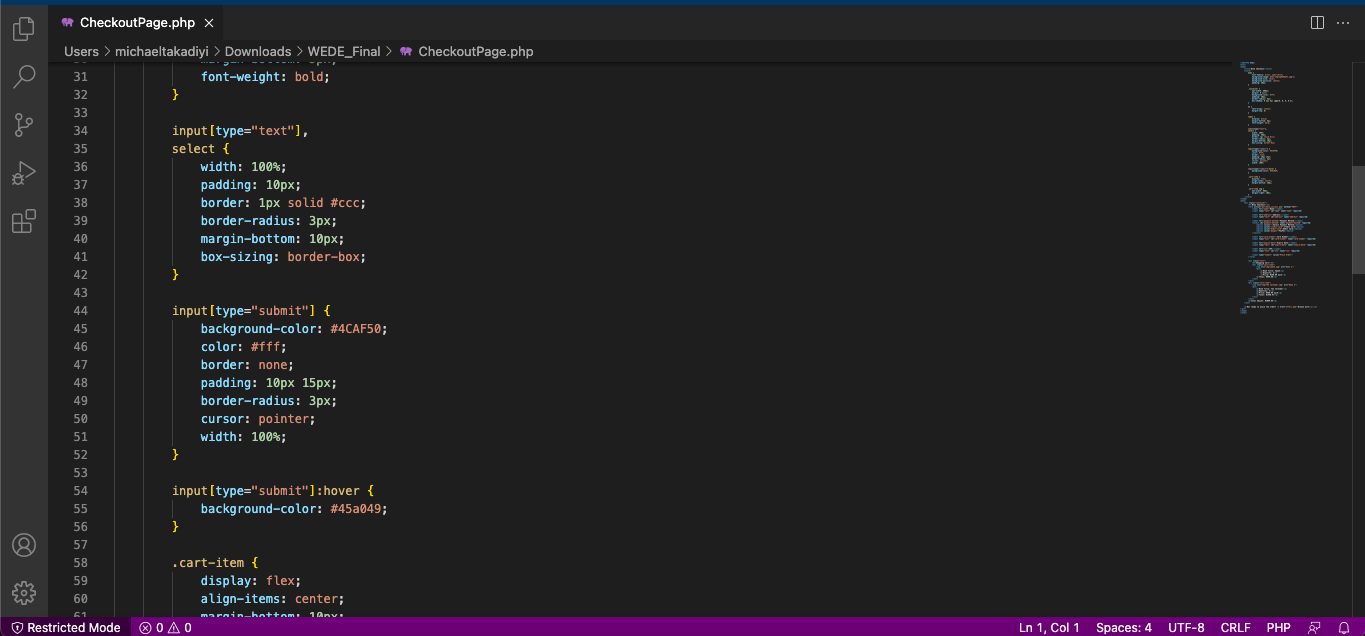The image size is (1365, 636).
Task: Open the Source Control panel icon
Action: click(x=23, y=125)
